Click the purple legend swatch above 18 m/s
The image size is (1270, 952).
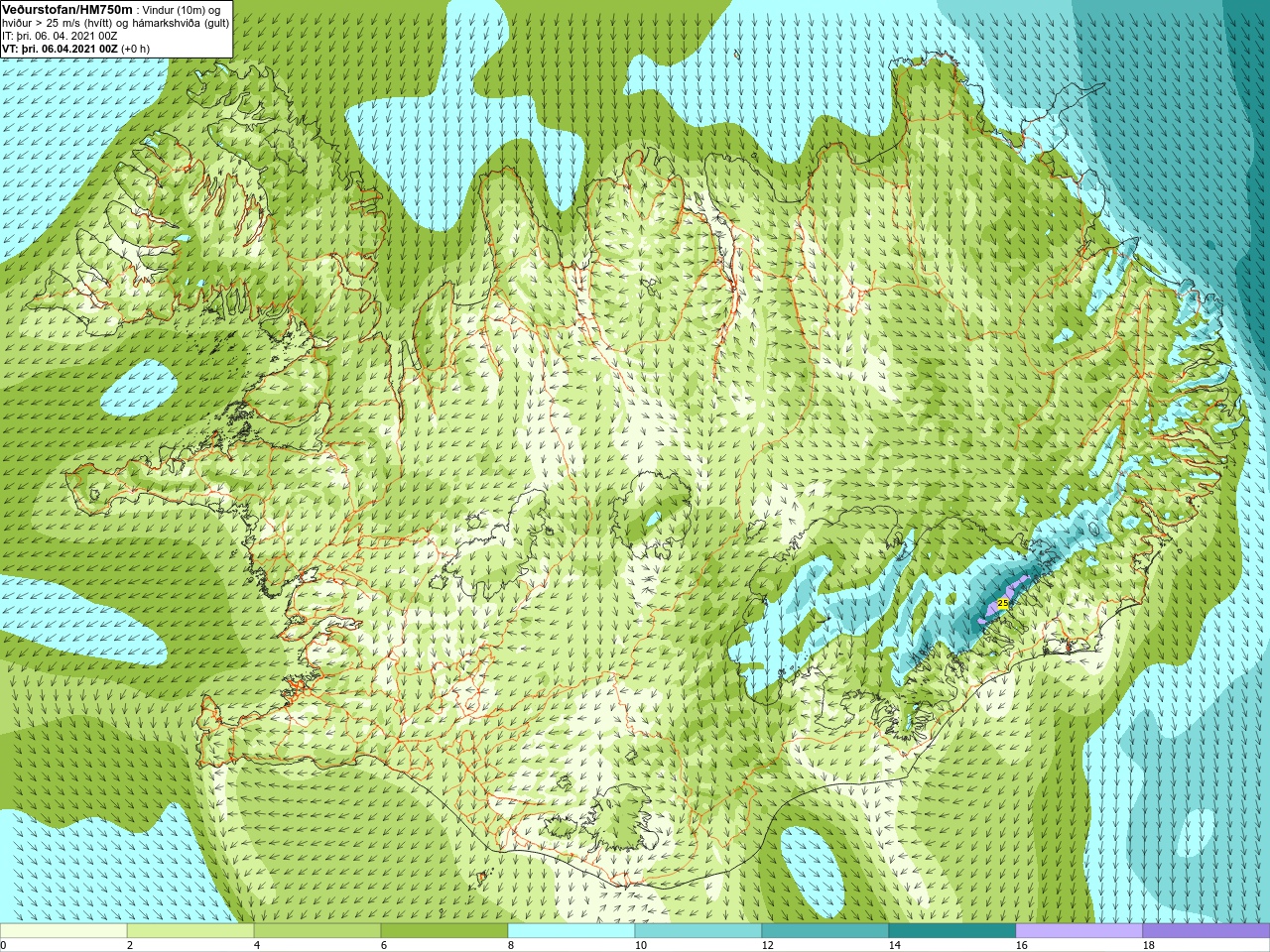tap(1206, 931)
